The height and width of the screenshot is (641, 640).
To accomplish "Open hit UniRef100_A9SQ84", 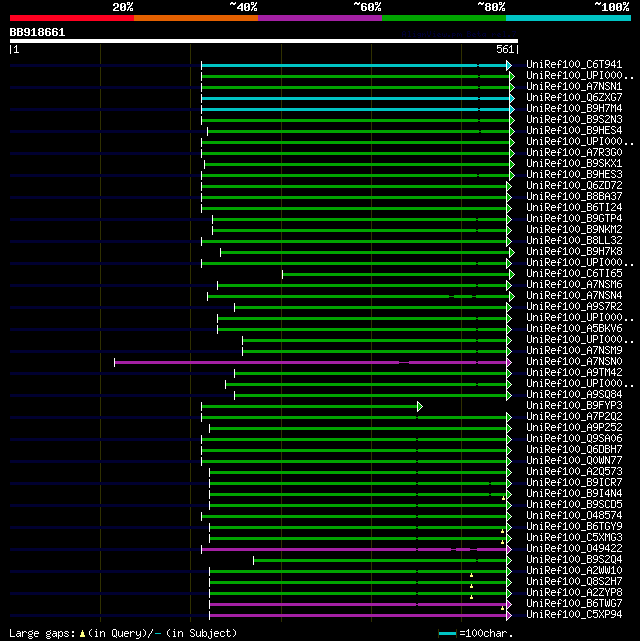I will 574,395.
